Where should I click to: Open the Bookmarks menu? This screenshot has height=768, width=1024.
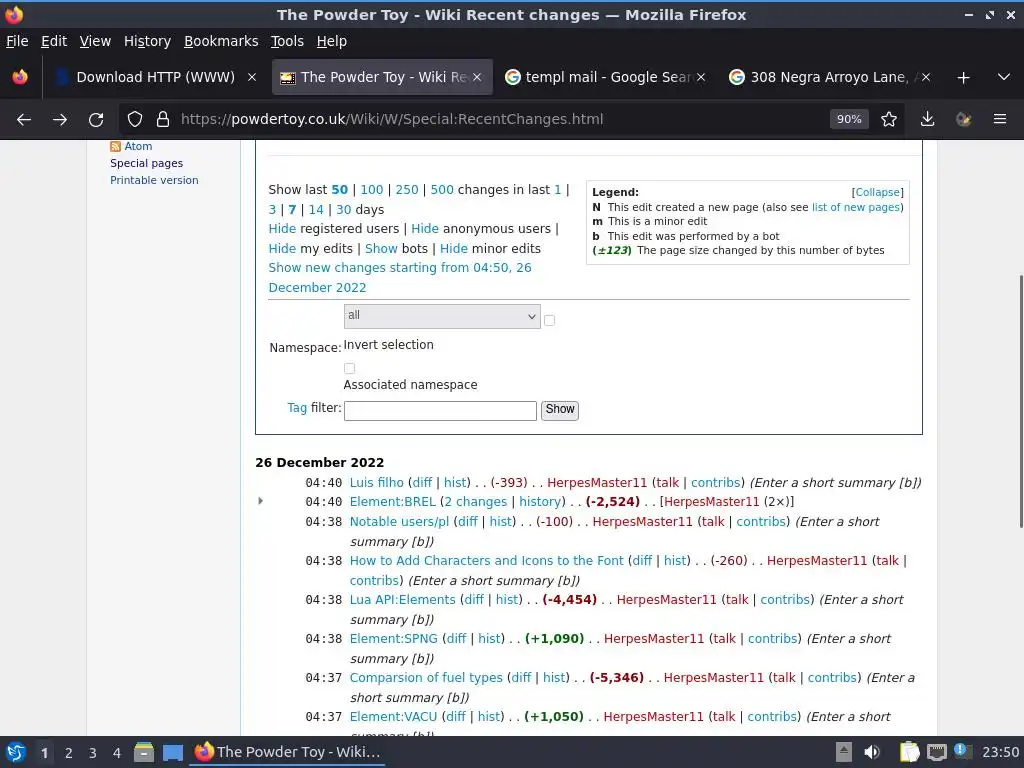pos(221,41)
